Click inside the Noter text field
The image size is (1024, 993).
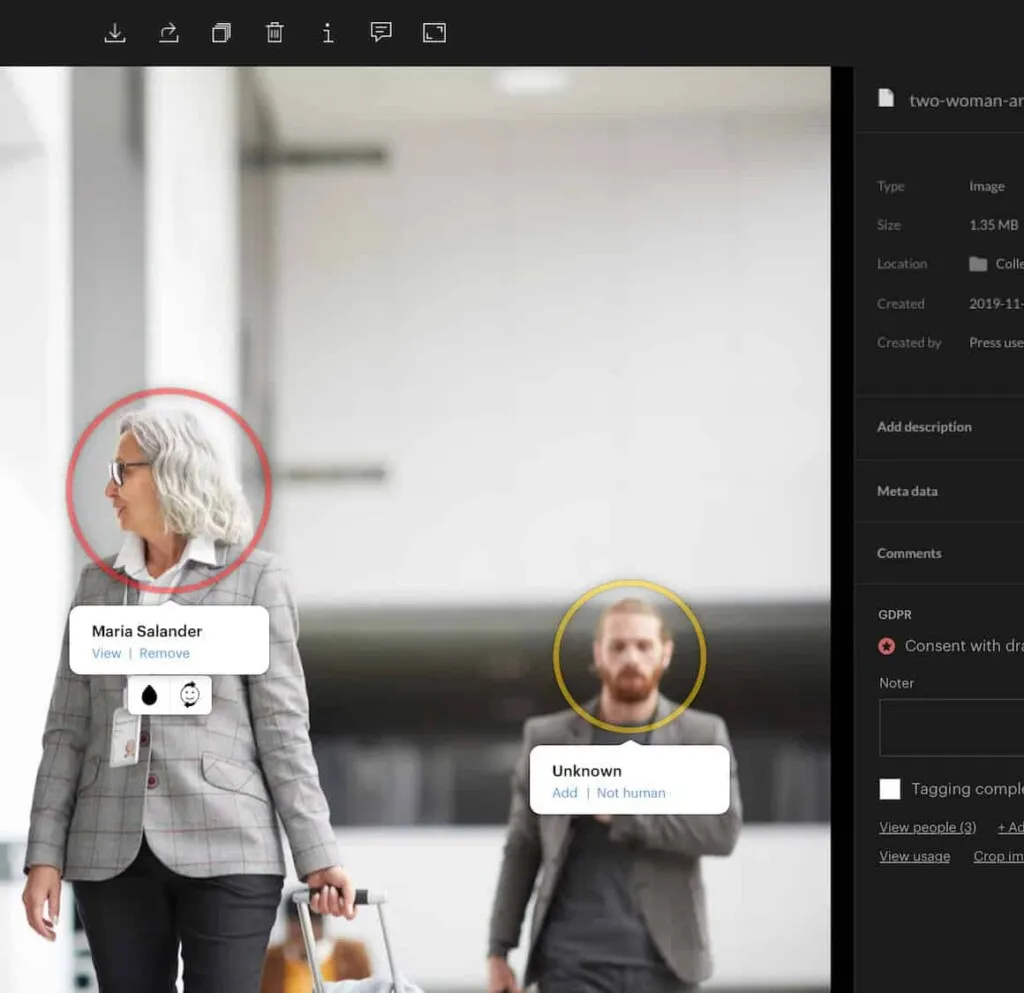point(952,727)
